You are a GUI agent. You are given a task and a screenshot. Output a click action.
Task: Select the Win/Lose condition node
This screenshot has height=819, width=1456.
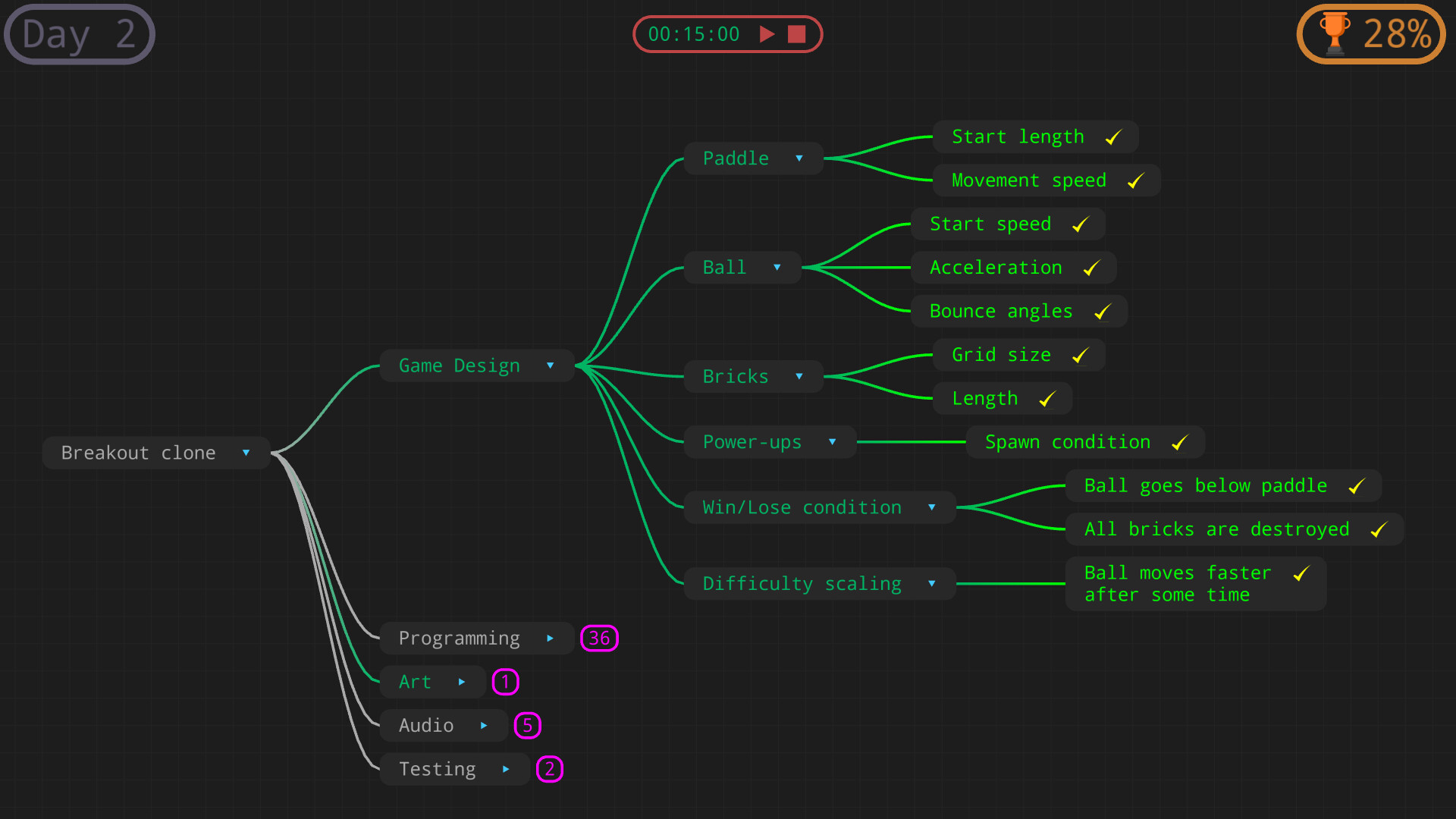(802, 507)
